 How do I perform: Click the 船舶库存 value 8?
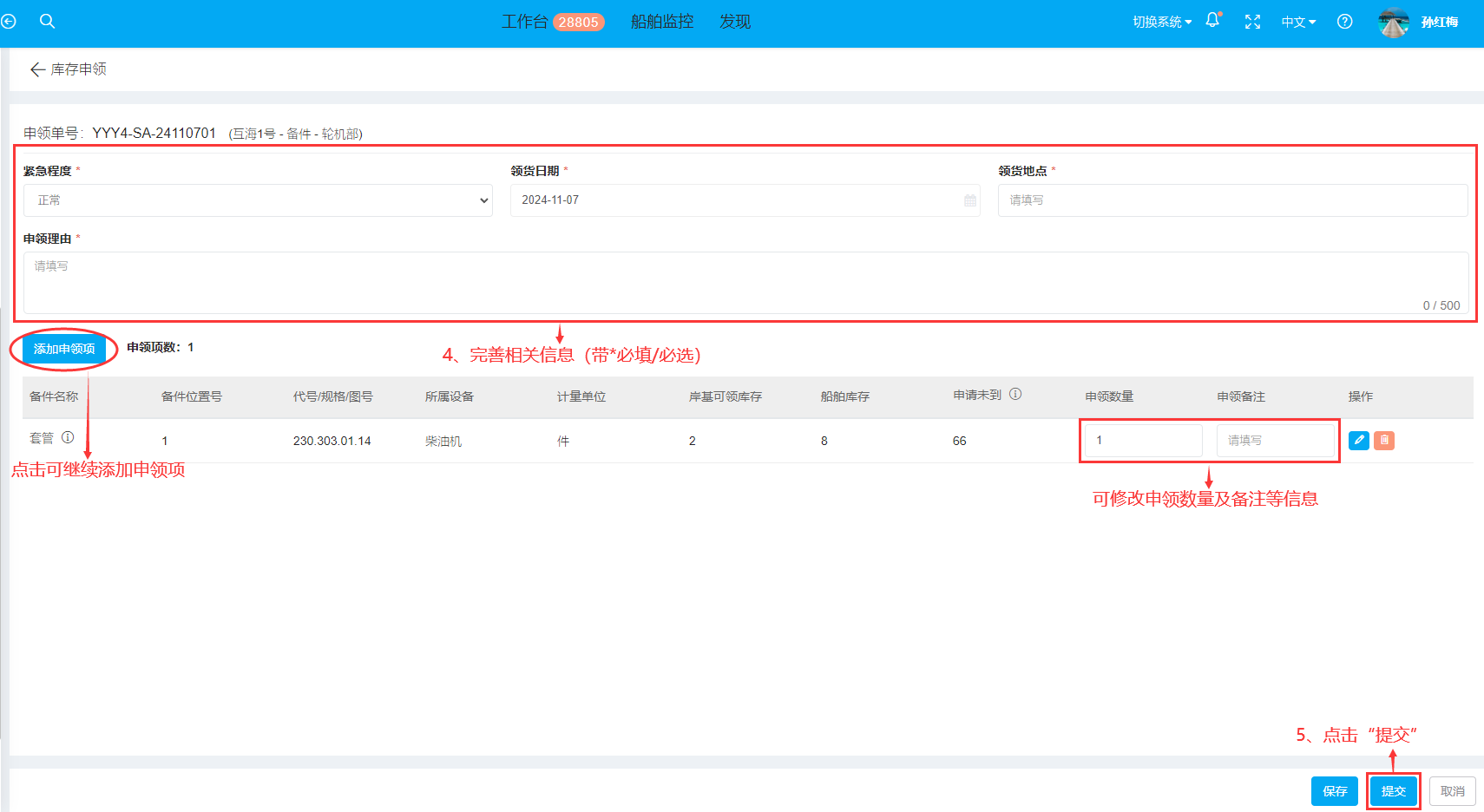pyautogui.click(x=824, y=442)
